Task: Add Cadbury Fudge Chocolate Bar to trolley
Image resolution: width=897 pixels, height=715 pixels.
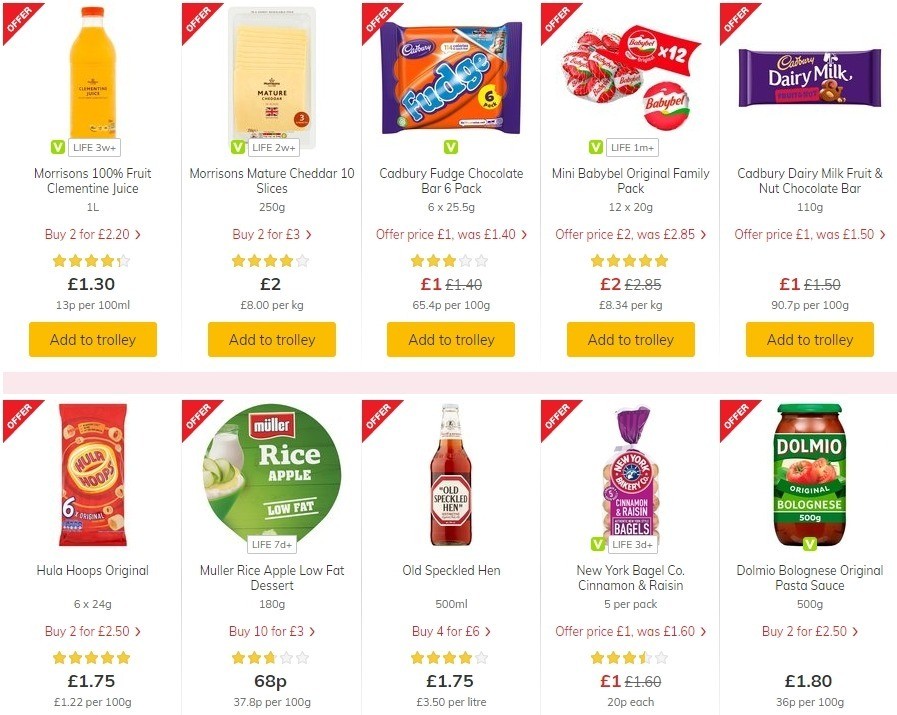Action: click(450, 339)
